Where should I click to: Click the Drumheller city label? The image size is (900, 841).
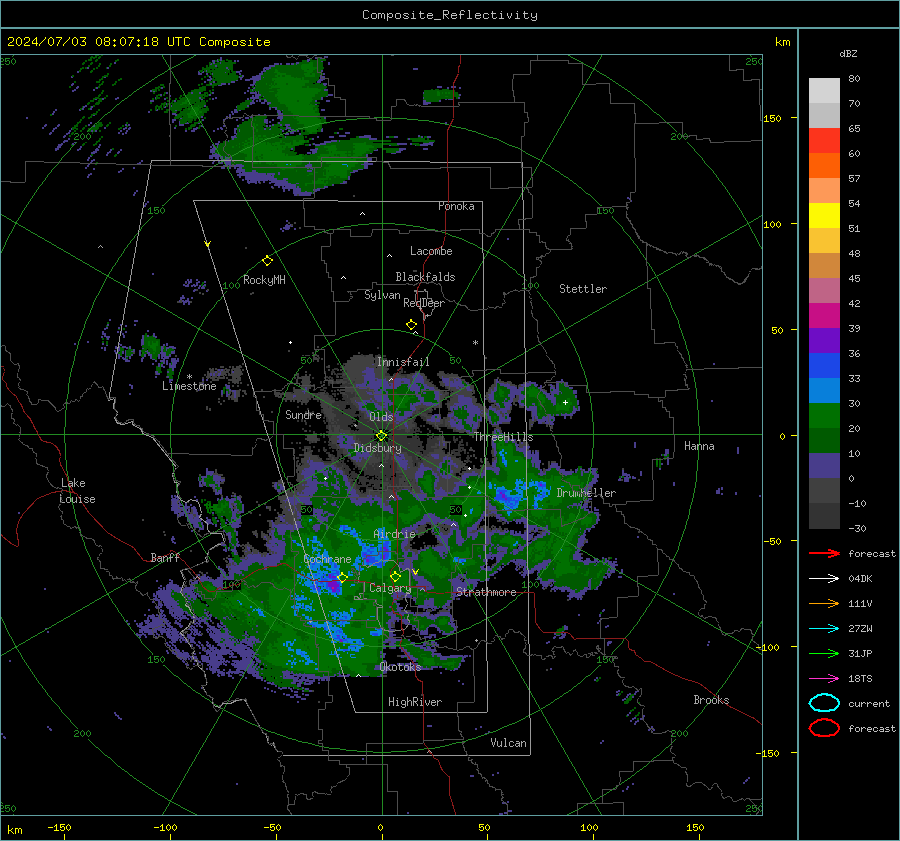point(586,493)
